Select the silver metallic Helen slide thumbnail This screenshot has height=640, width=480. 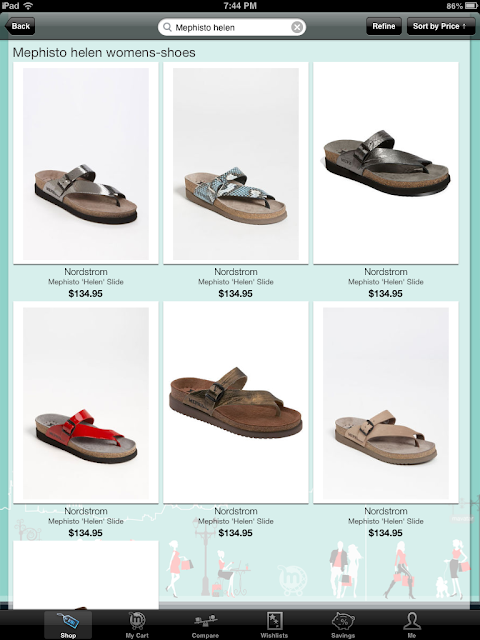[86, 163]
